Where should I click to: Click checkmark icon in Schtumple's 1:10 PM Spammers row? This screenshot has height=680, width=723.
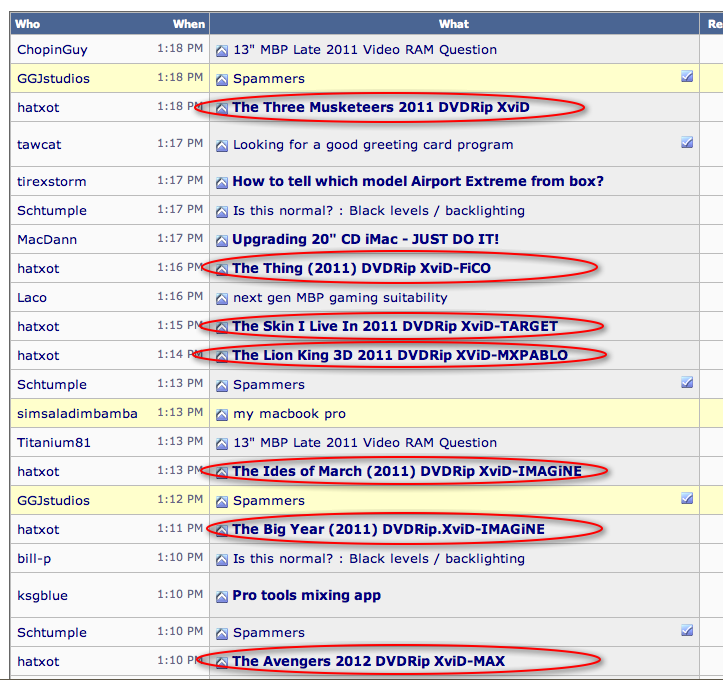point(687,630)
